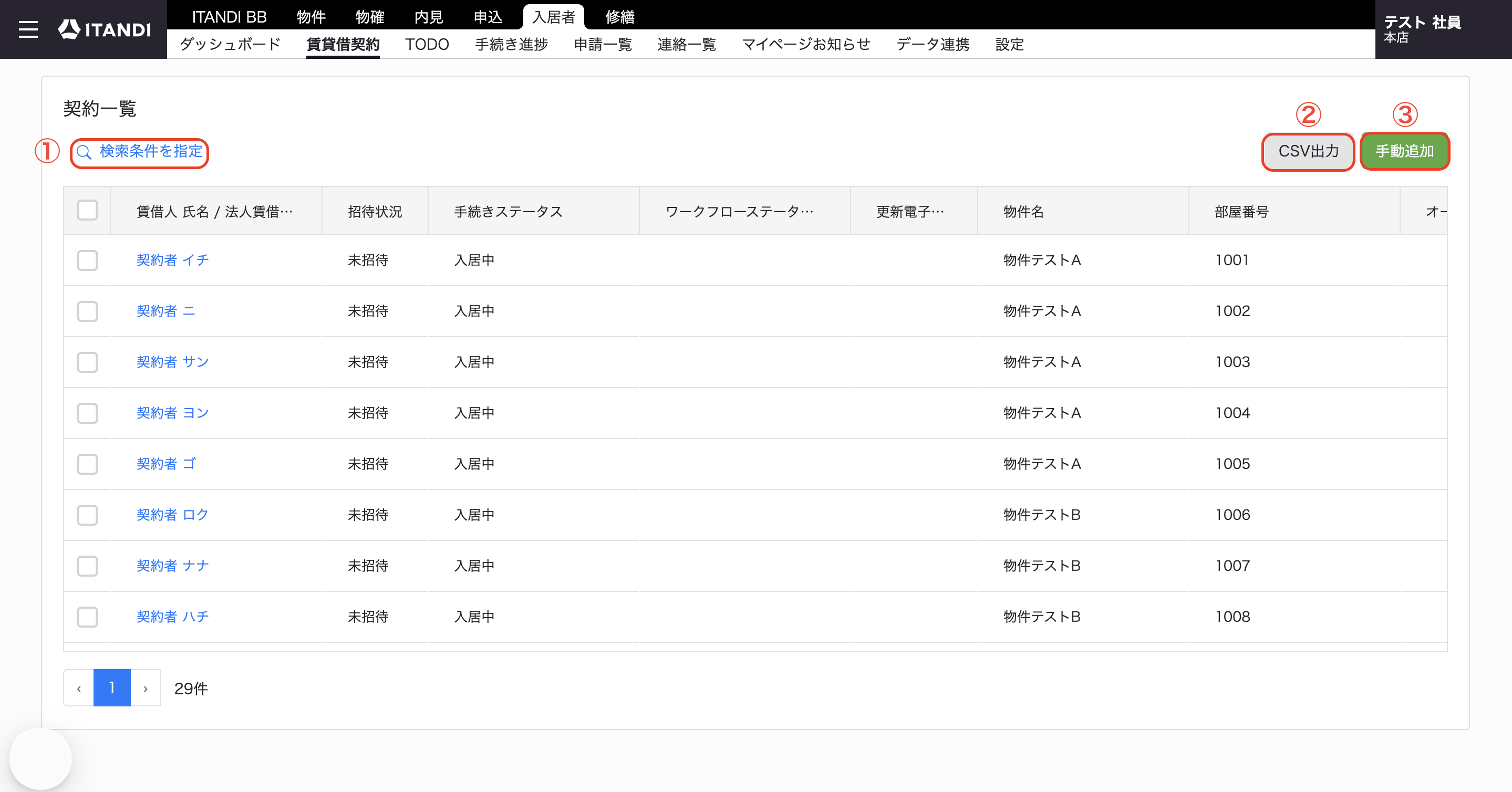Tick the select-all header checkbox
1512x792 pixels.
87,210
